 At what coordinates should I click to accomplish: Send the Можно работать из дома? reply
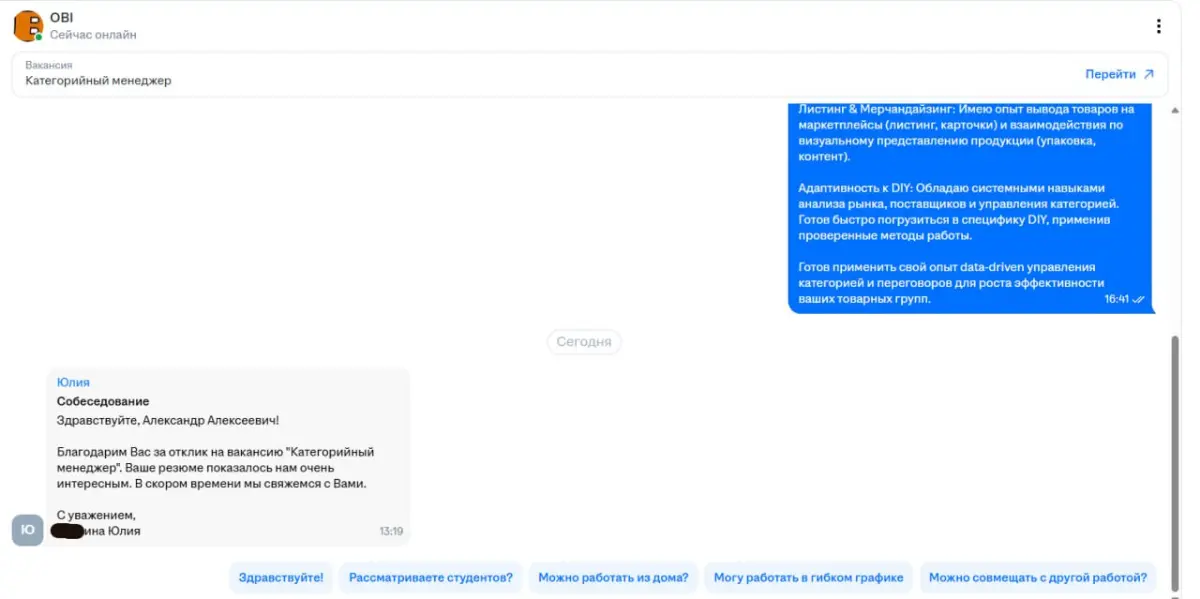(x=613, y=577)
